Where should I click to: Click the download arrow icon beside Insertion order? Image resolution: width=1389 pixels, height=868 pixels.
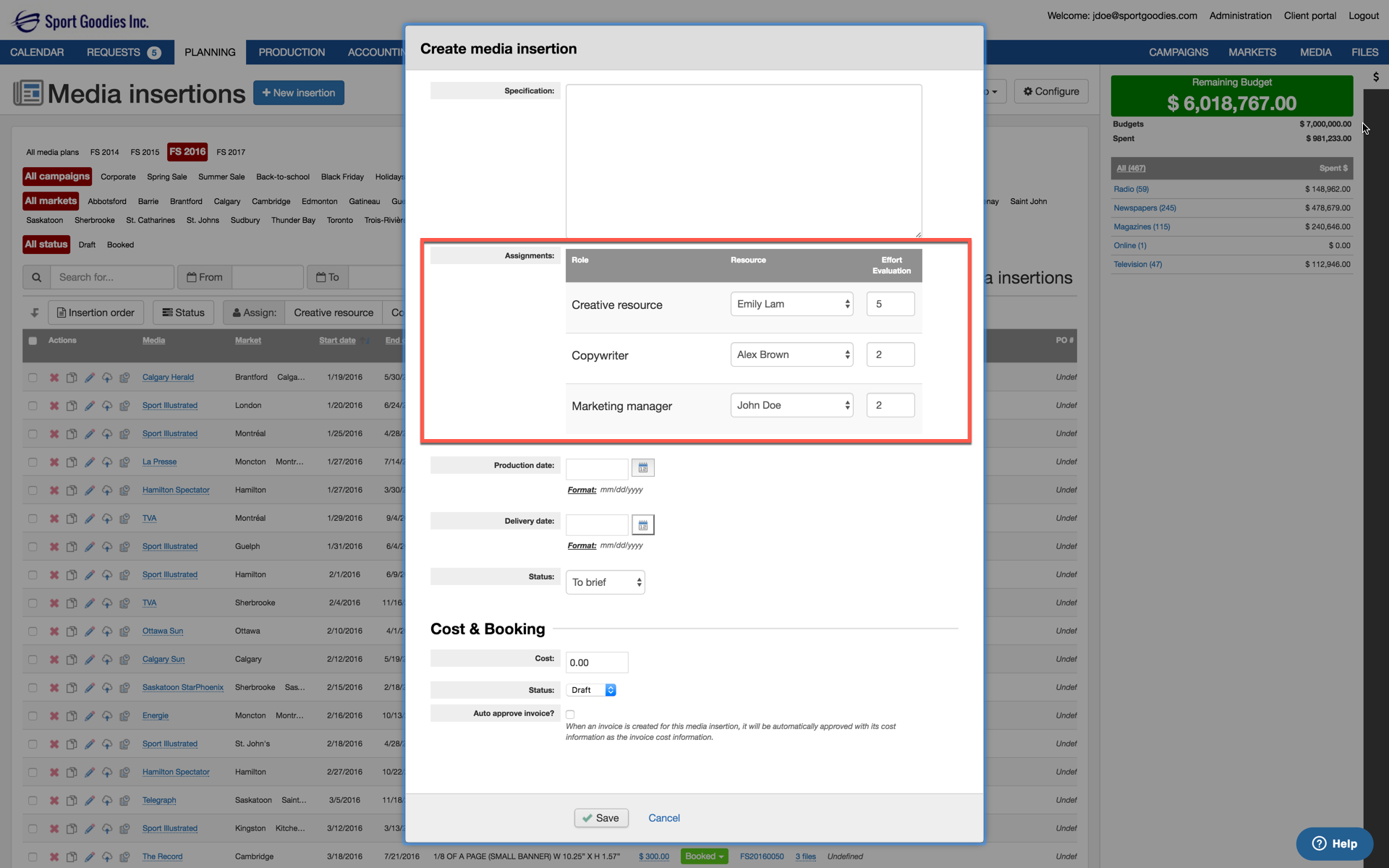(x=35, y=312)
